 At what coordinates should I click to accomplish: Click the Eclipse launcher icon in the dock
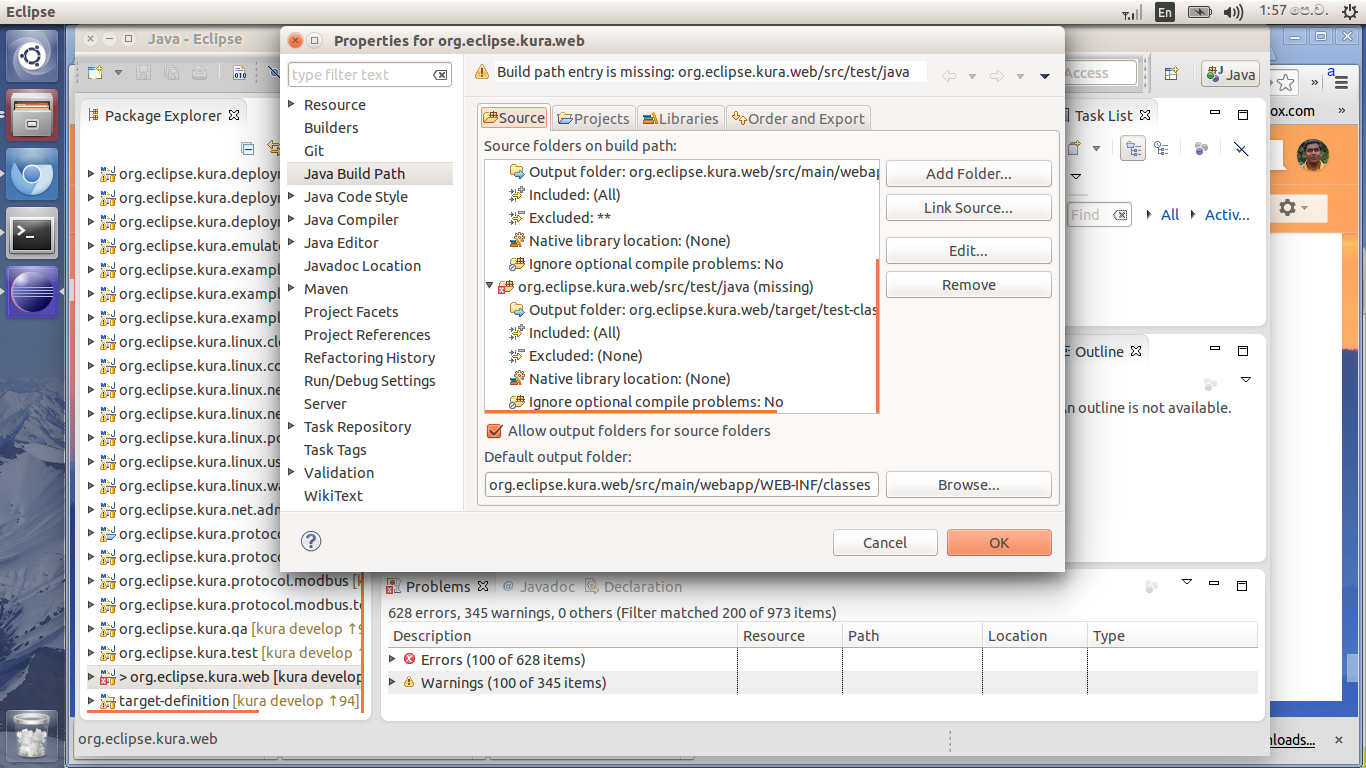[x=33, y=293]
